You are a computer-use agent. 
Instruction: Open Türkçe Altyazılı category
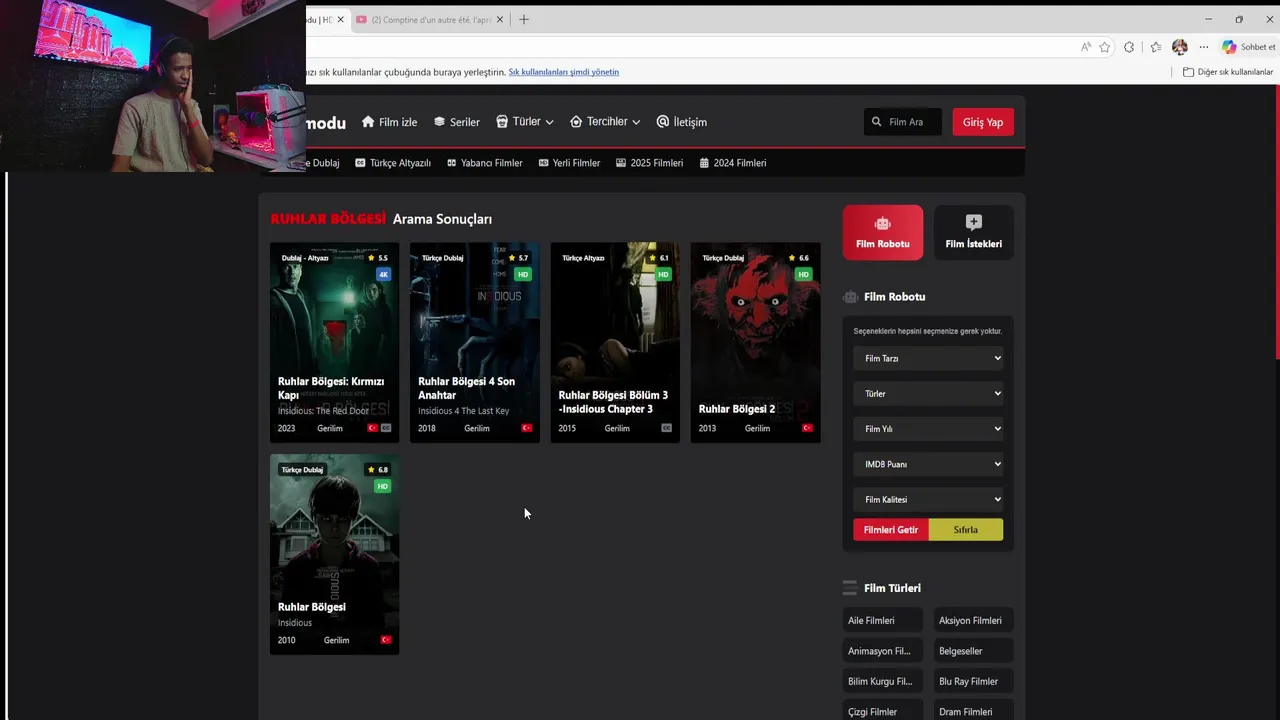(x=393, y=163)
